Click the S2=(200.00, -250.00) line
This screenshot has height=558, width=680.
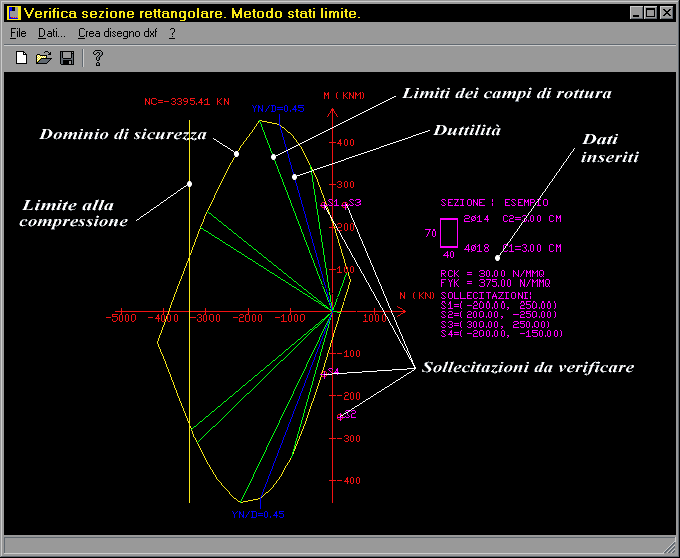tap(499, 315)
